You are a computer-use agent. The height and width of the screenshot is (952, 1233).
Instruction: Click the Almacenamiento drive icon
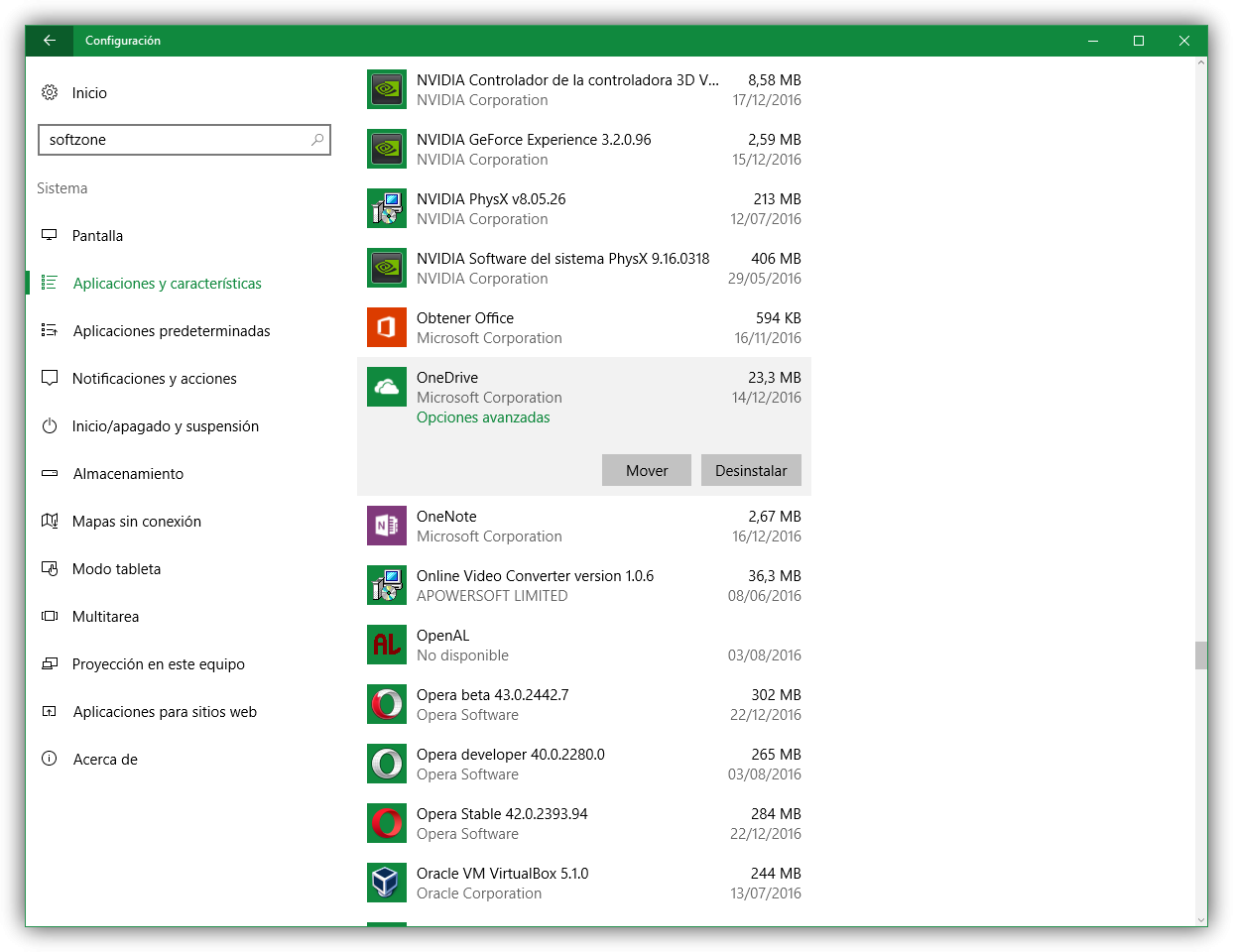click(50, 473)
